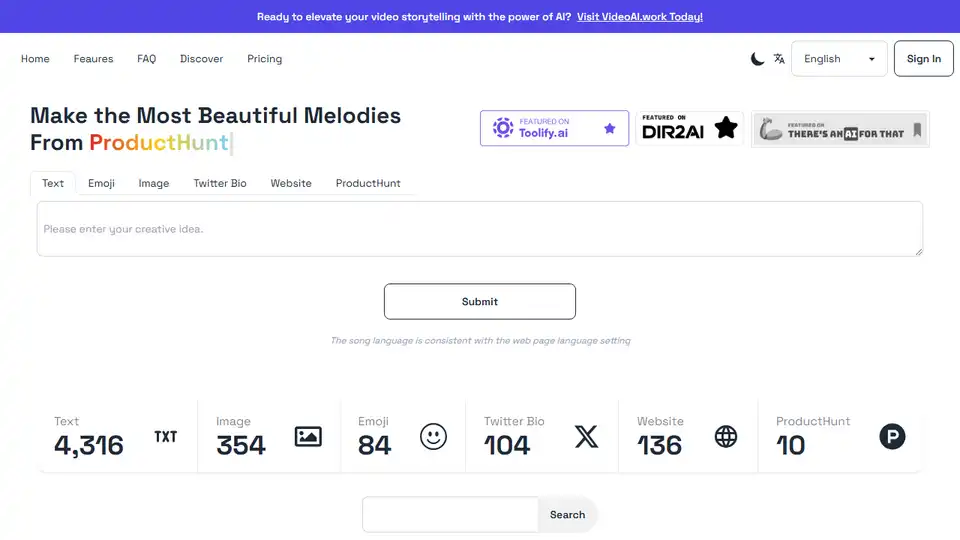Screen dimensions: 960x540
Task: Open the English language dropdown
Action: click(839, 59)
